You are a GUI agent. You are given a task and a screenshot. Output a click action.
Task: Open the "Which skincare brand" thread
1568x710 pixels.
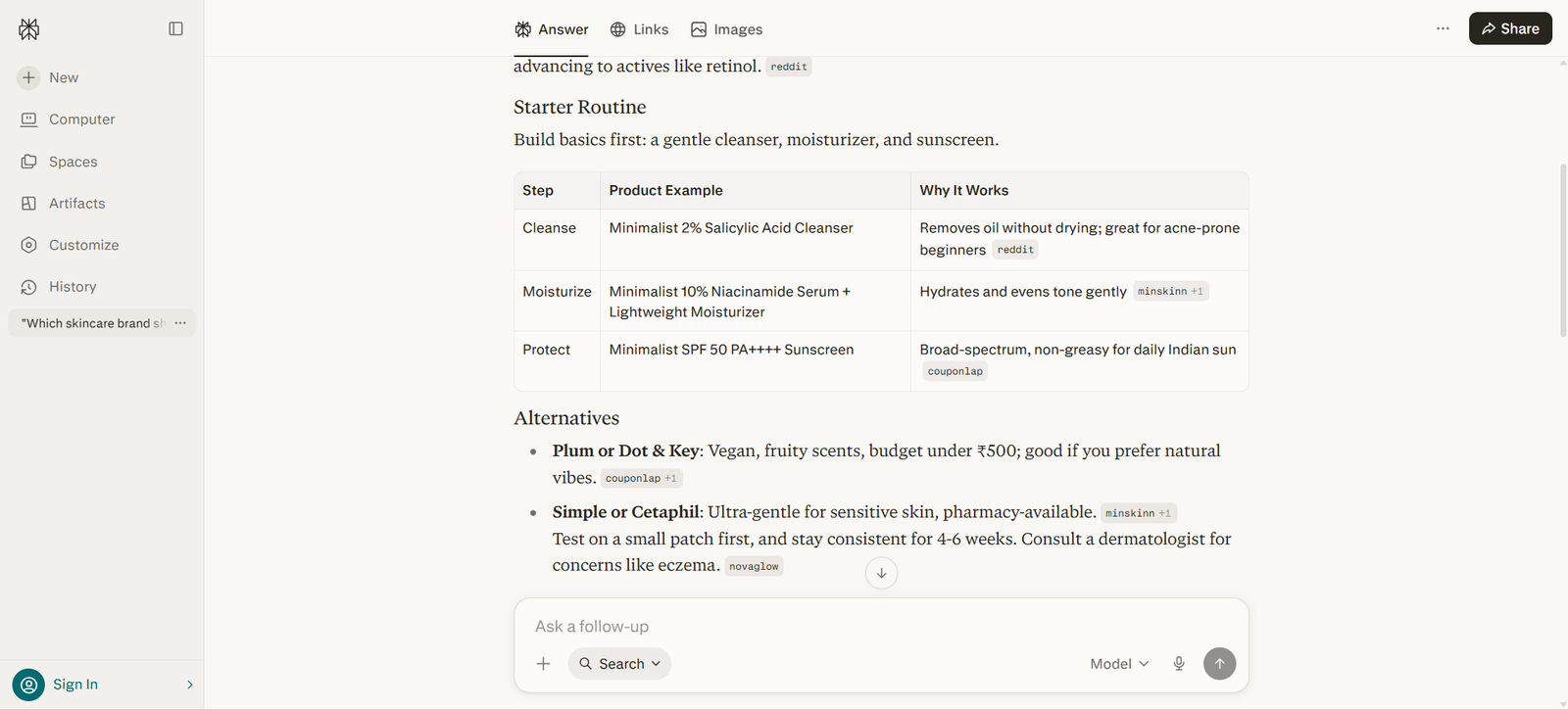click(x=92, y=323)
